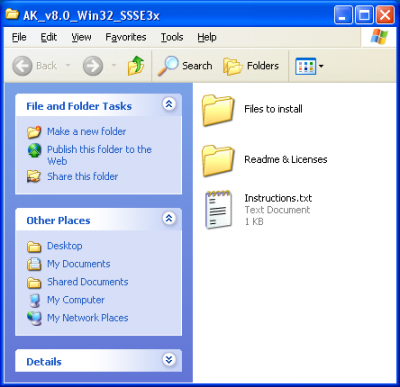The image size is (400, 387).
Task: Click the Search toolbar label
Action: [x=197, y=66]
